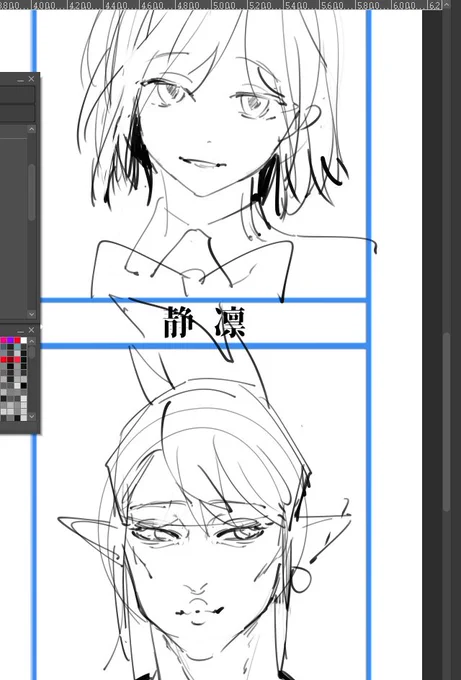Click the 5000 mark on the ruler

(222, 4)
